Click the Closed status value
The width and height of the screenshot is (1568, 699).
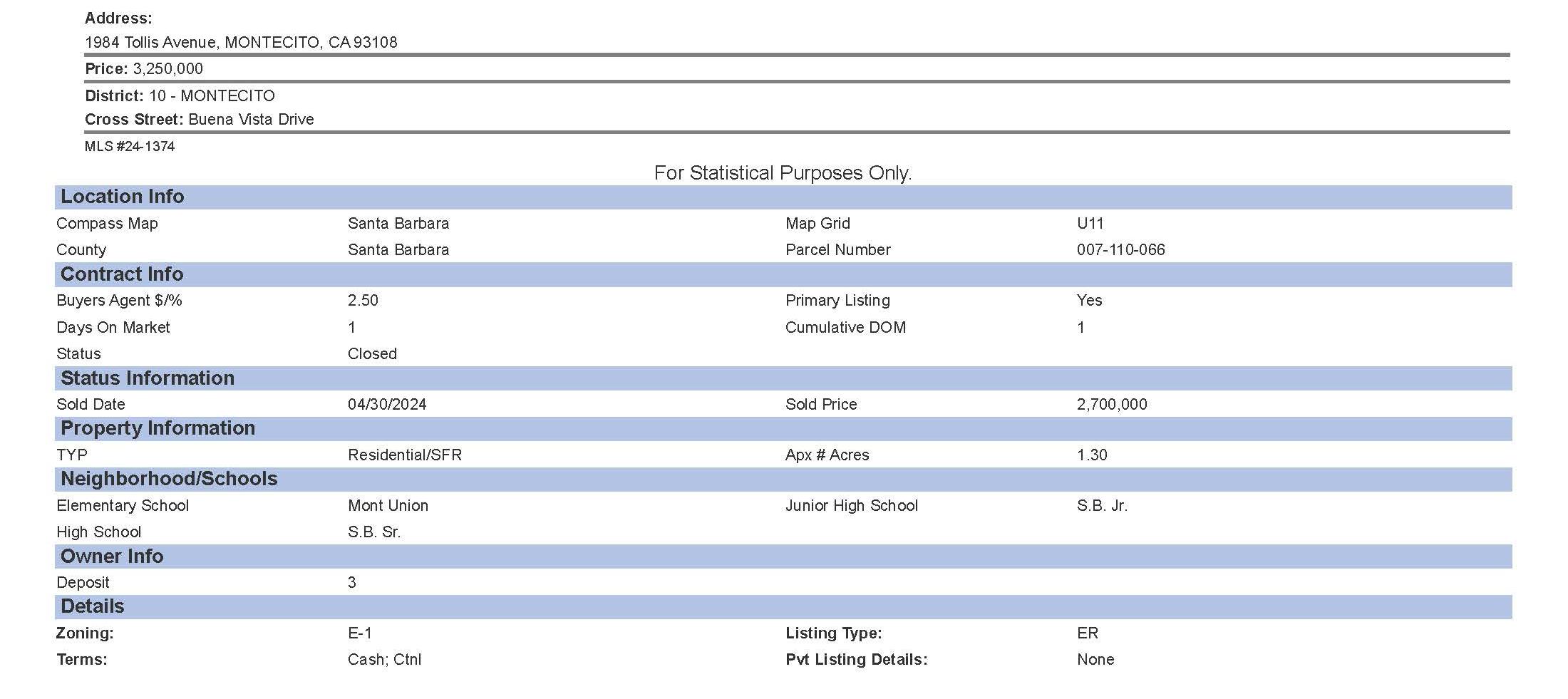click(372, 354)
